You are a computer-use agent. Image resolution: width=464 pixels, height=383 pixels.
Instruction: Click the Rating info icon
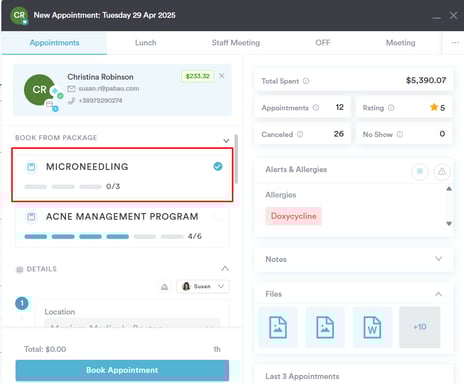[391, 108]
